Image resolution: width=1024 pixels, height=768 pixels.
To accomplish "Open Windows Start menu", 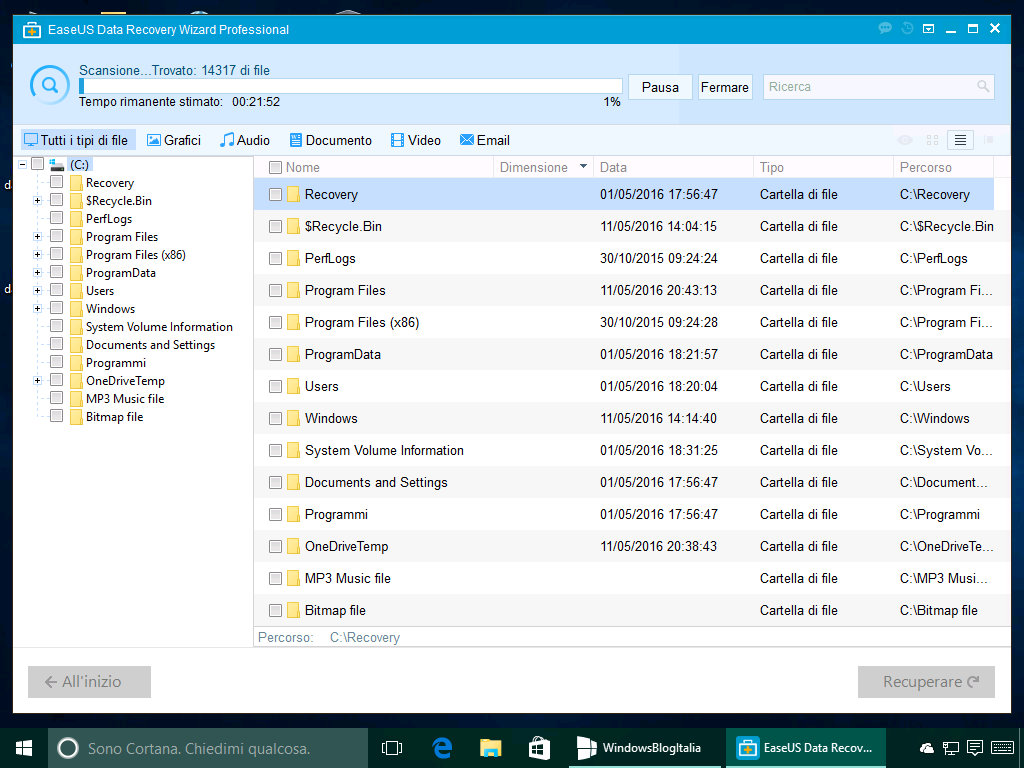I will click(24, 748).
